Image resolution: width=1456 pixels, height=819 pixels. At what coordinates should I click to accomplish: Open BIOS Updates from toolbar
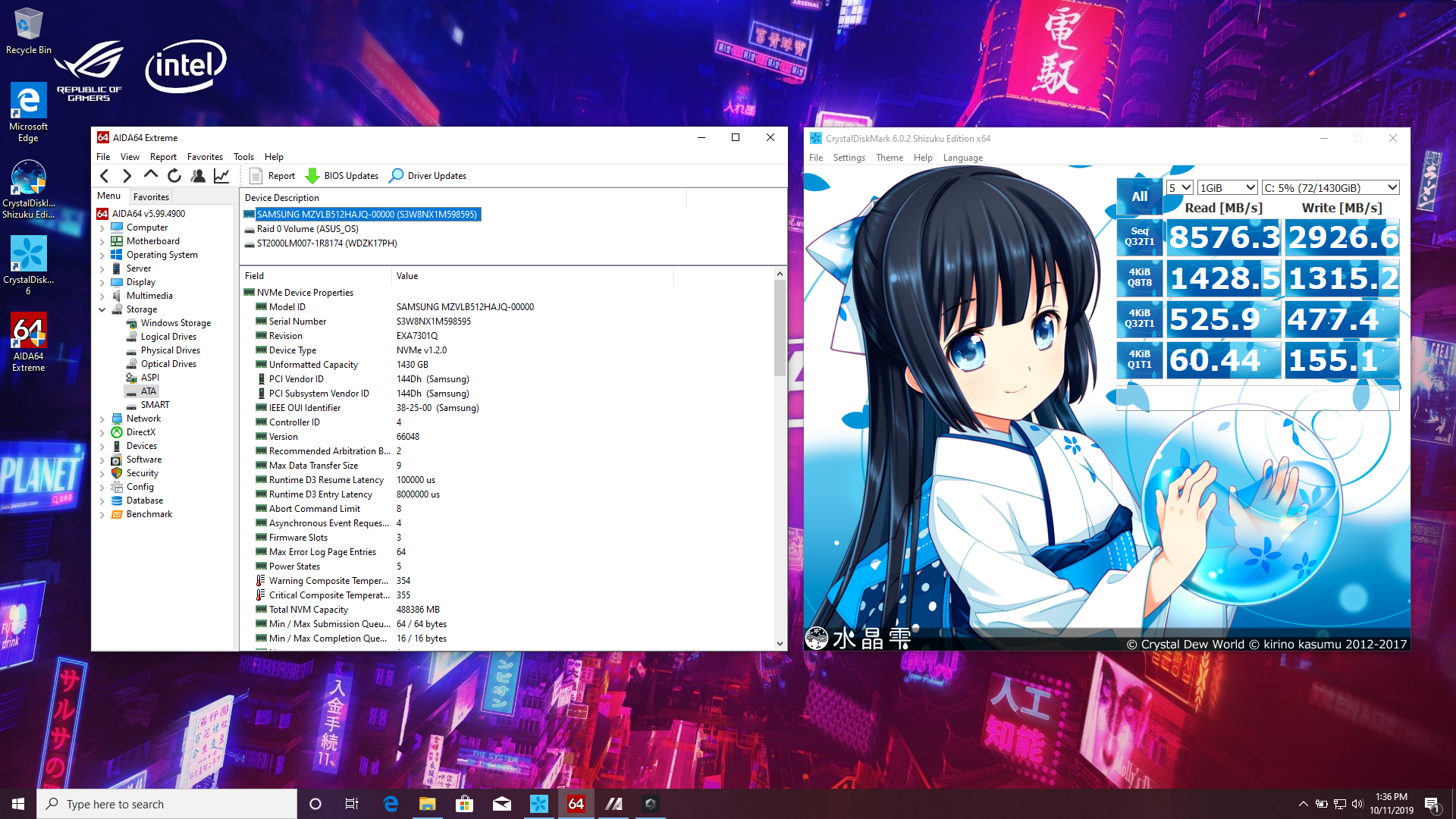[342, 176]
